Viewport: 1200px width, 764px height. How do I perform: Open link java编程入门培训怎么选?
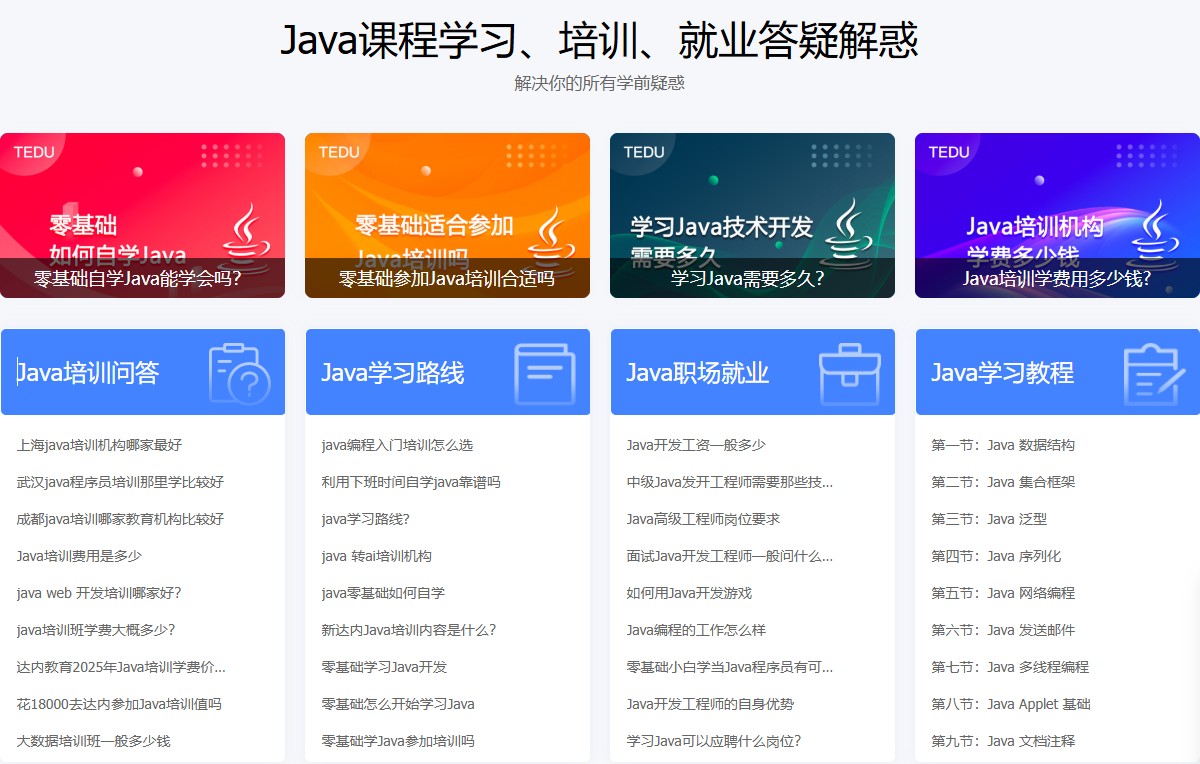pyautogui.click(x=396, y=446)
